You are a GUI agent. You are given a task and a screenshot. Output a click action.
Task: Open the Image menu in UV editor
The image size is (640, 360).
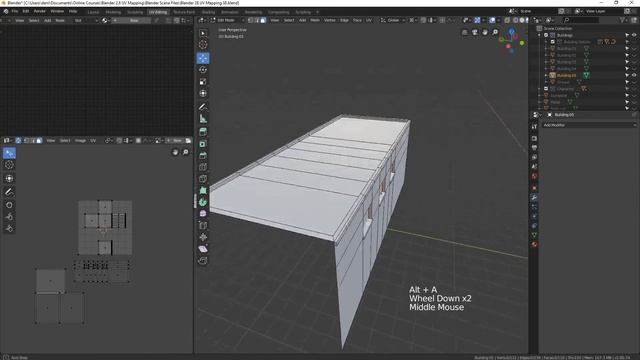coord(80,140)
